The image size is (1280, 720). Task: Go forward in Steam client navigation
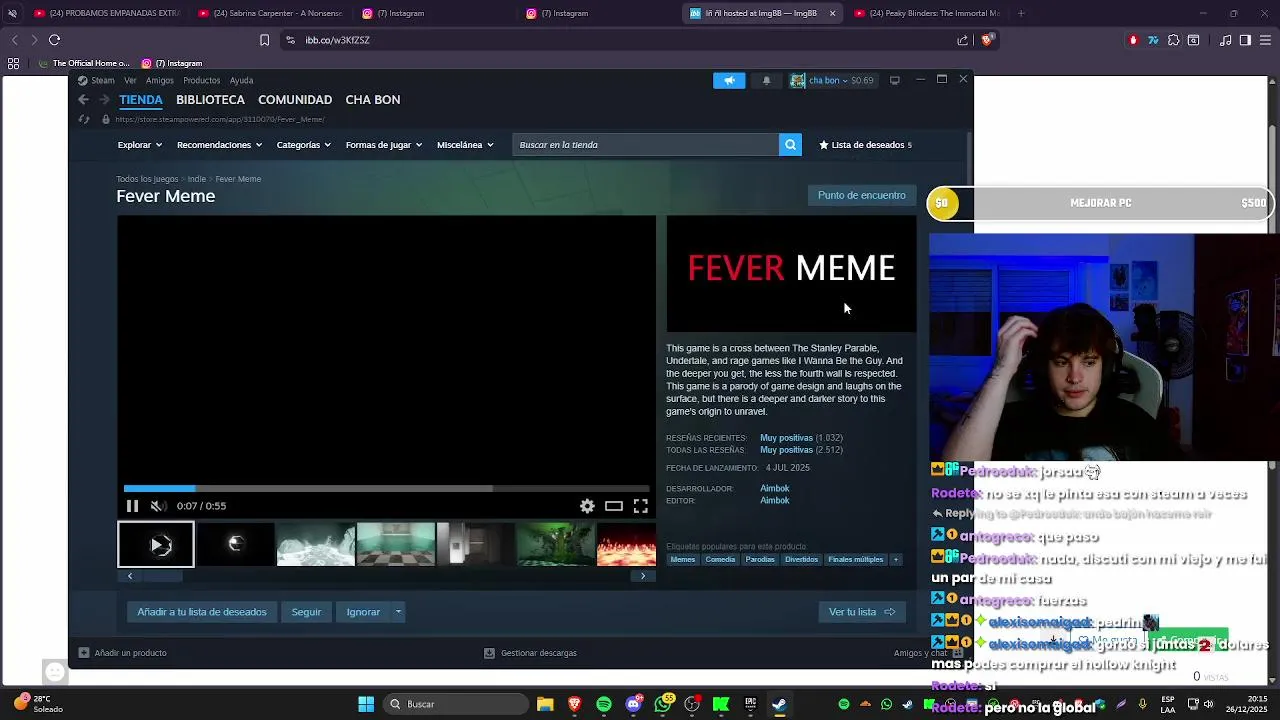click(103, 100)
